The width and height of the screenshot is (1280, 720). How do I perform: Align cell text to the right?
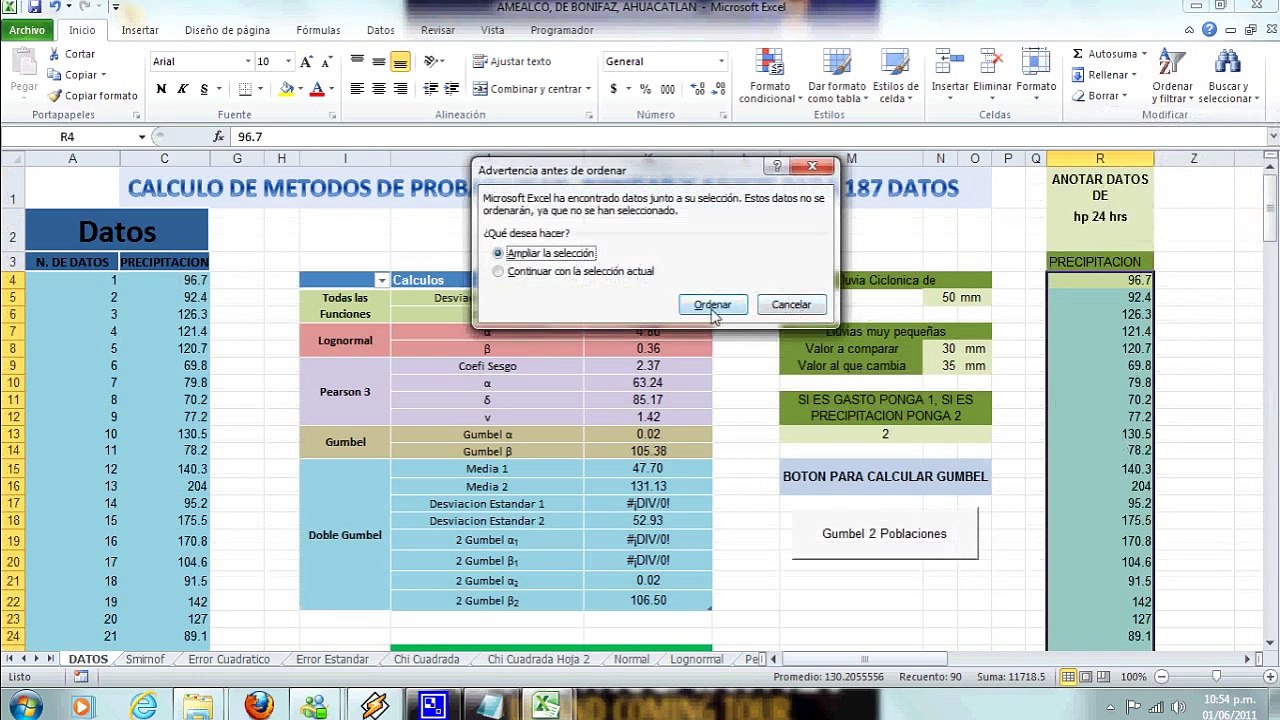(400, 89)
